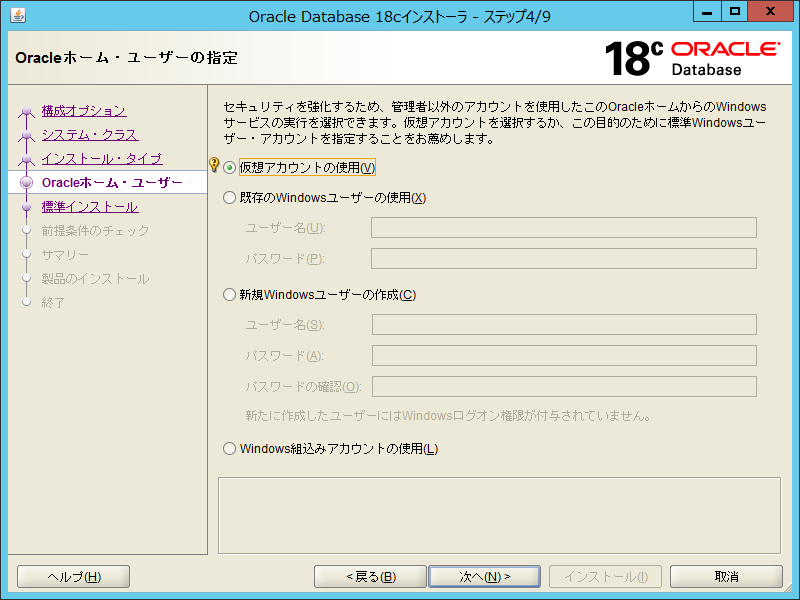This screenshot has height=600, width=800.
Task: Minimize the installer window
Action: point(707,12)
